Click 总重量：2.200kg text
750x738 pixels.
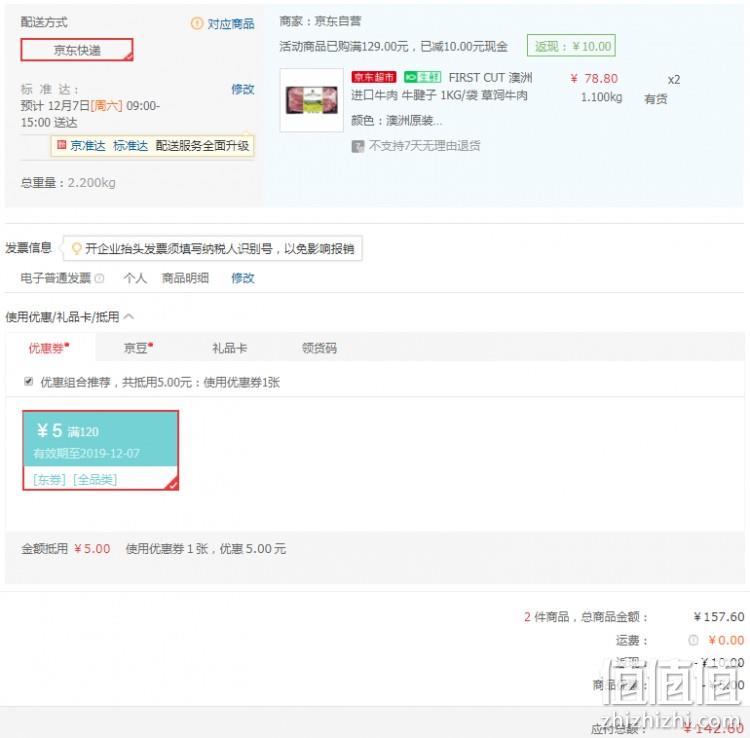pyautogui.click(x=68, y=183)
